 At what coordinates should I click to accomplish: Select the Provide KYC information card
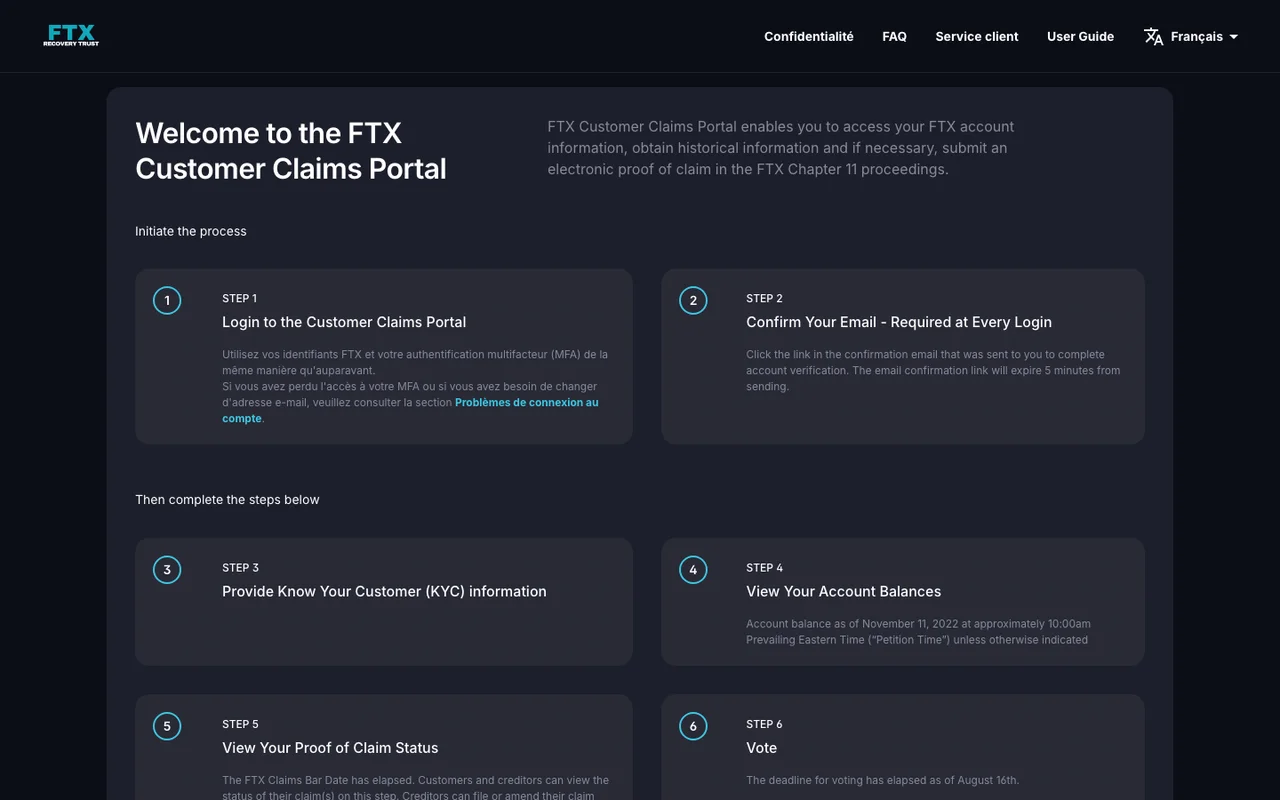point(384,602)
